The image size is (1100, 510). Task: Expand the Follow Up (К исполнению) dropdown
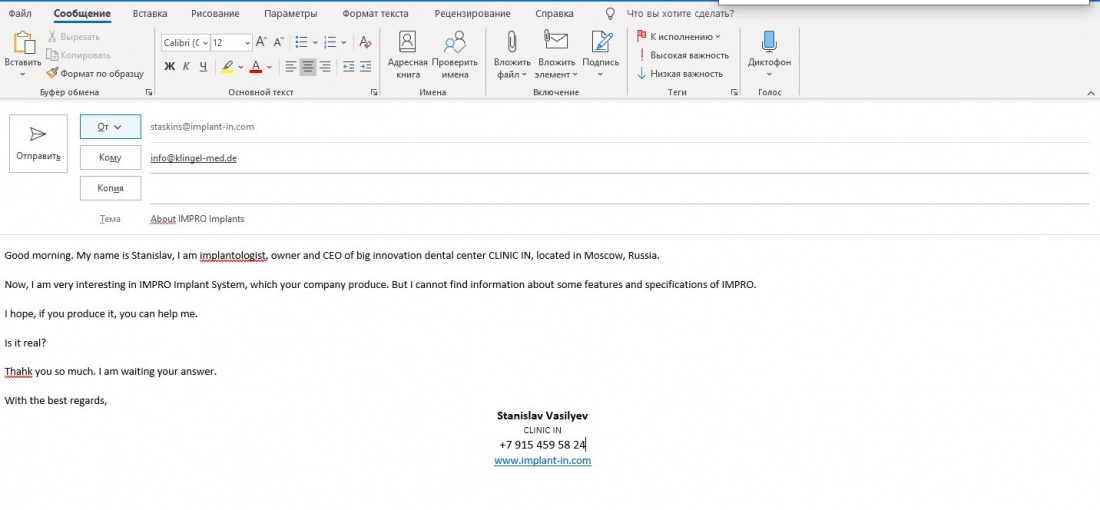click(718, 37)
